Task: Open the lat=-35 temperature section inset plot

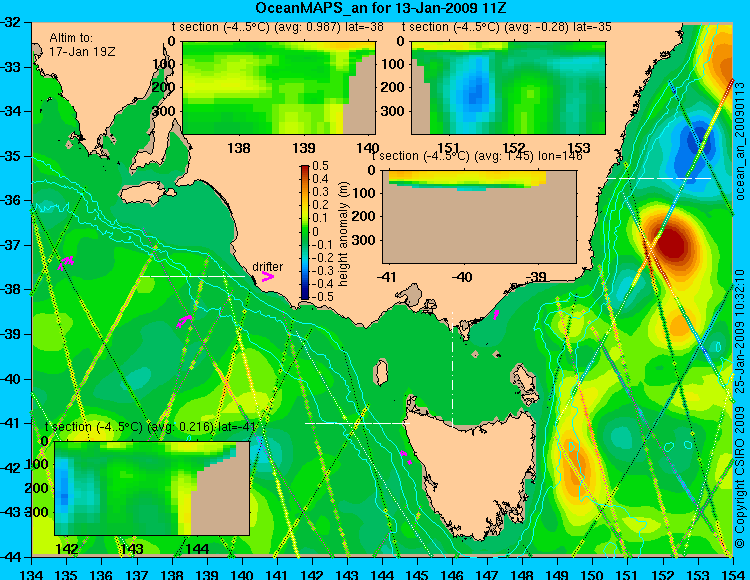Action: (508, 88)
